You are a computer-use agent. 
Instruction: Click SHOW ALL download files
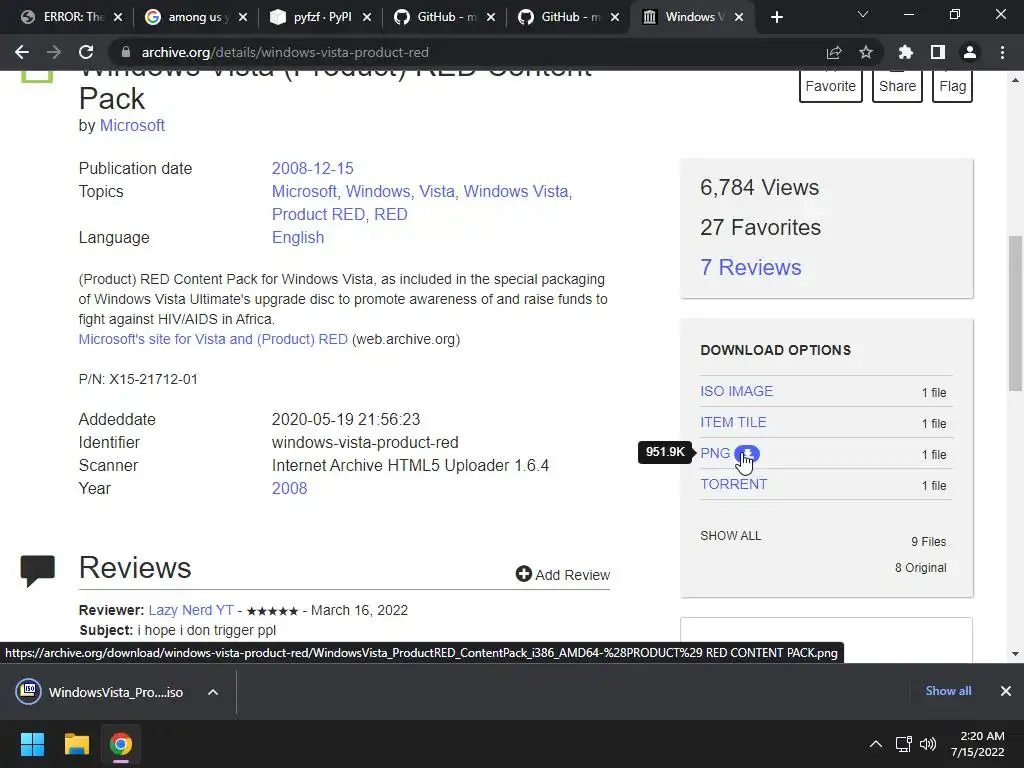(x=730, y=536)
